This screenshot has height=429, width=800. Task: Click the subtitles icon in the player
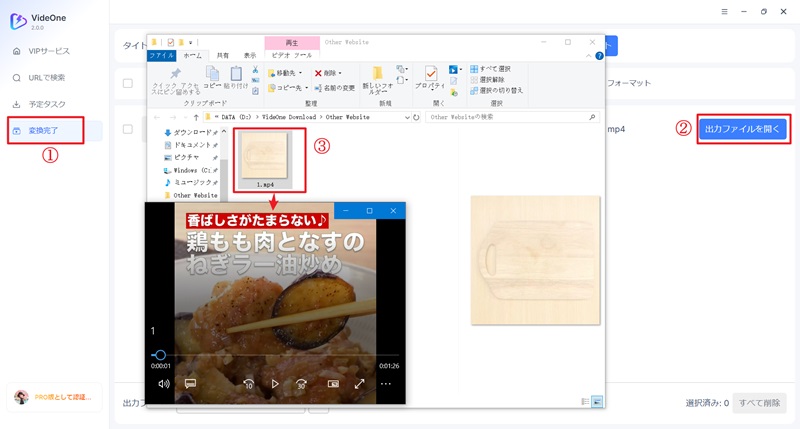coord(190,384)
